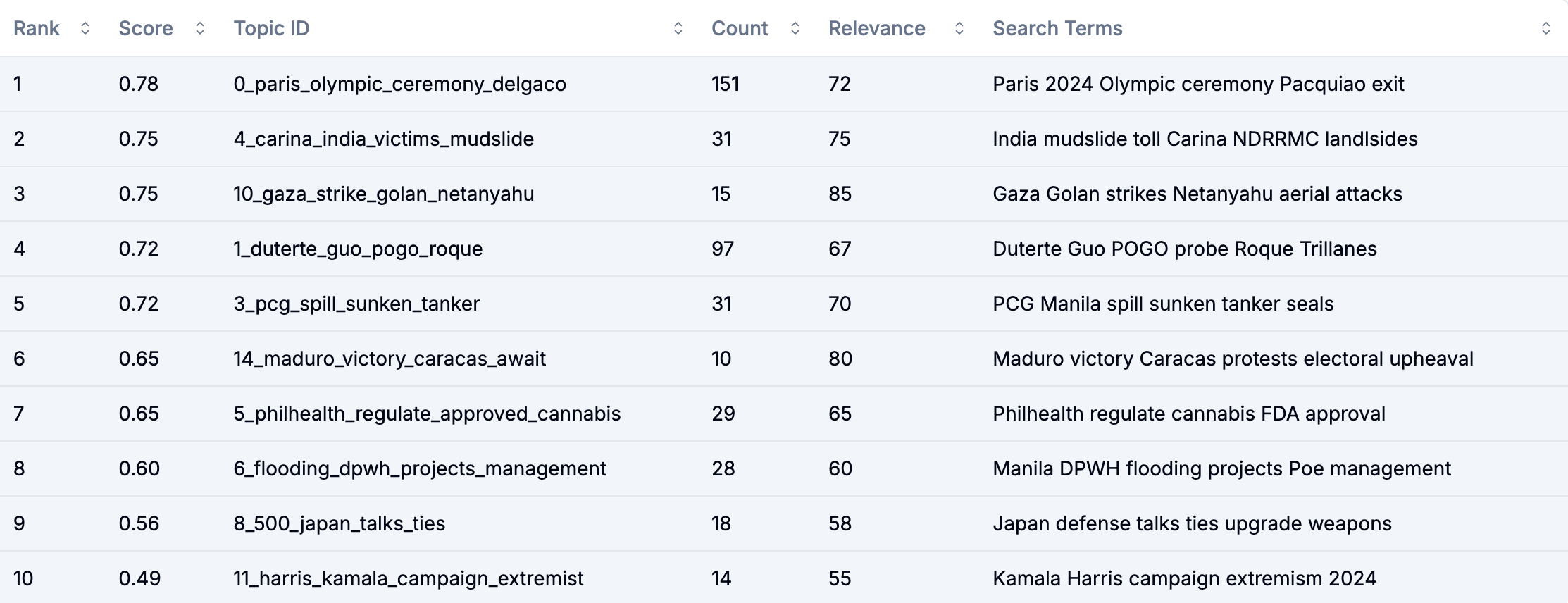Click the Score column sort arrows
The height and width of the screenshot is (603, 1568).
[200, 28]
